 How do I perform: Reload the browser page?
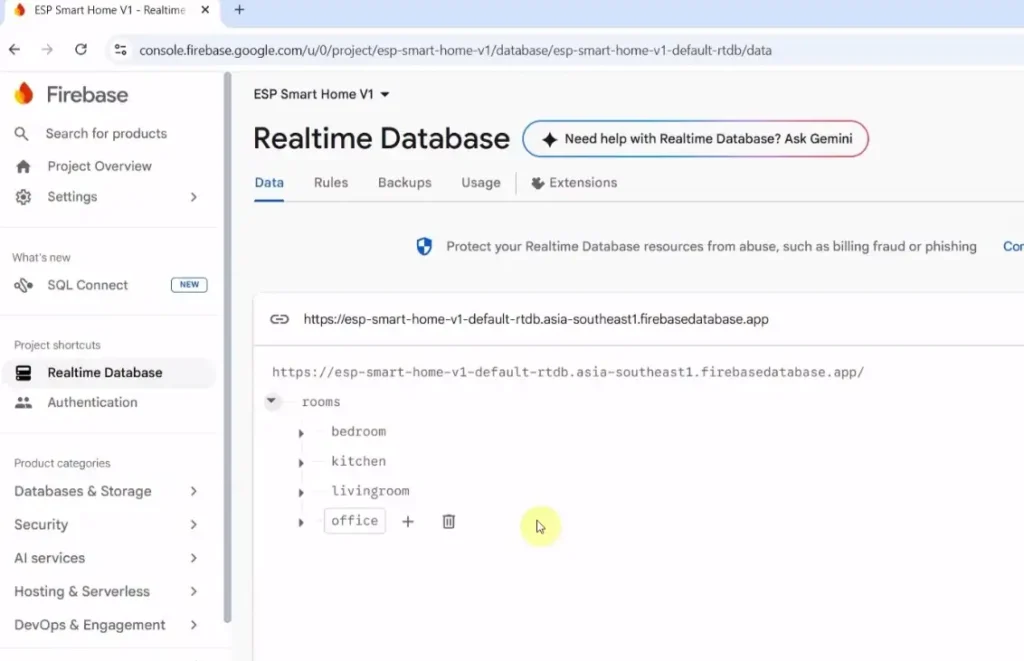click(x=81, y=50)
